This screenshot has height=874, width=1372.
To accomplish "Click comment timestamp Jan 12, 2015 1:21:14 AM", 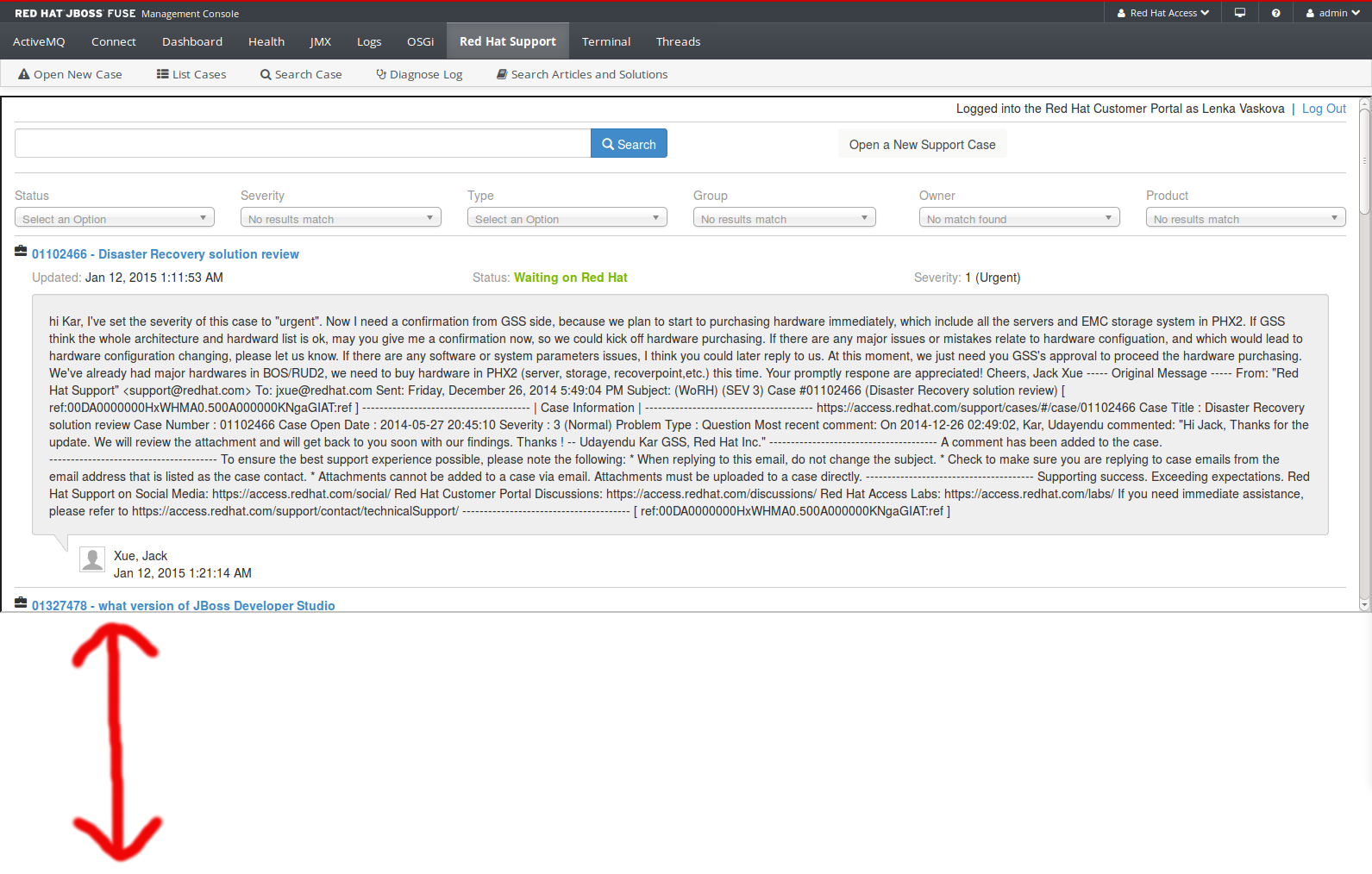I will (183, 573).
